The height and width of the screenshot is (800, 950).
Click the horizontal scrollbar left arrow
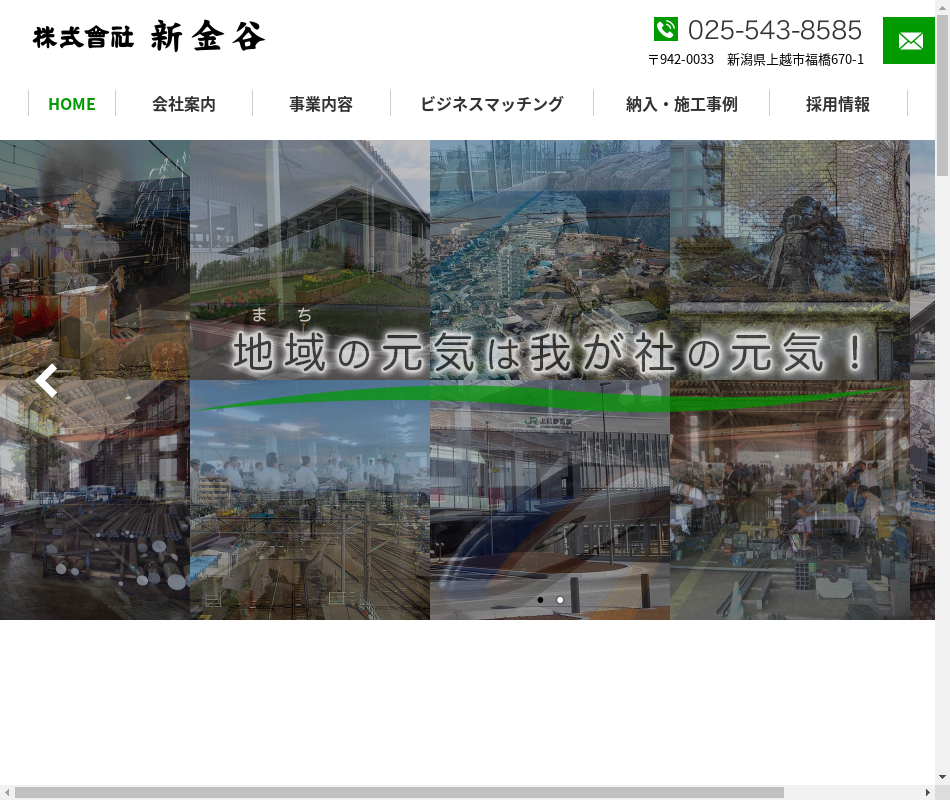tap(7, 792)
